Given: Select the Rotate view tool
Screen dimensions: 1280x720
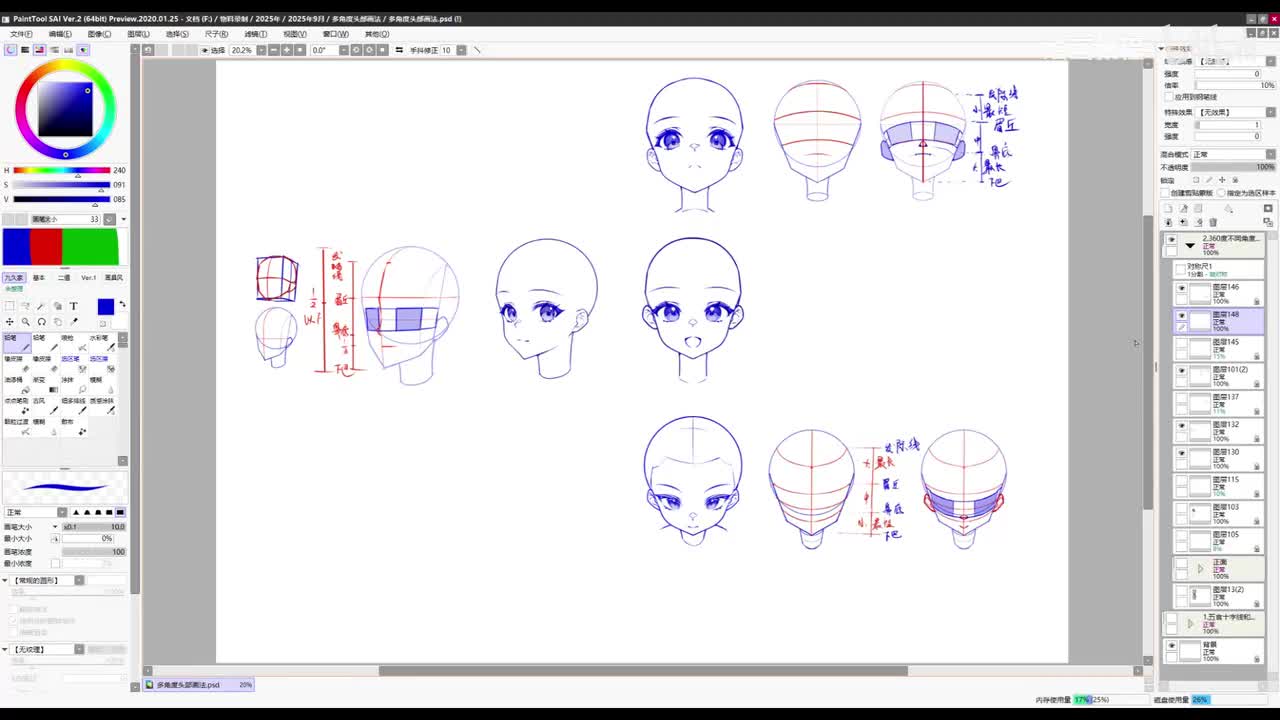Looking at the screenshot, I should coord(42,322).
